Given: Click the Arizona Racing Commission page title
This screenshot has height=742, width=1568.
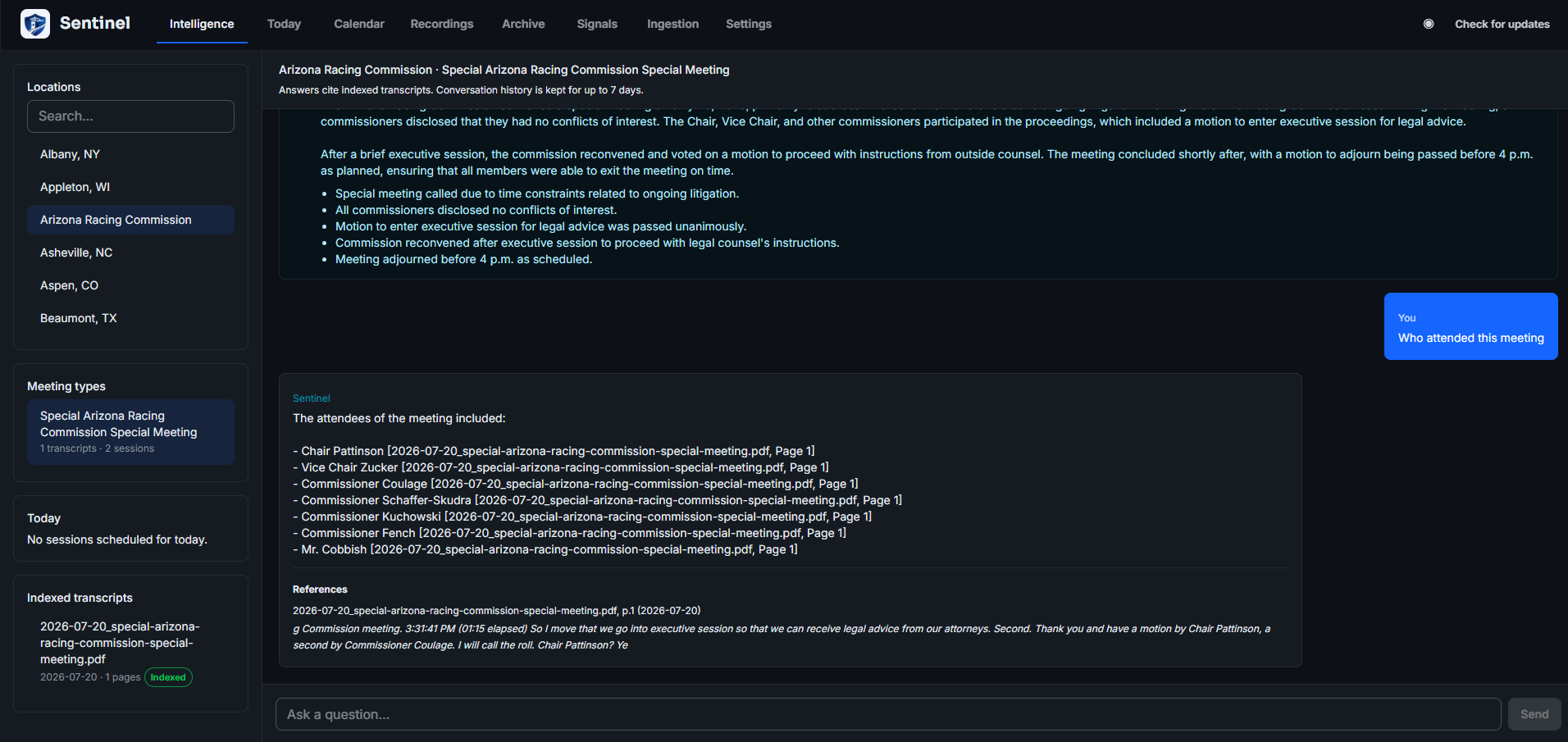Looking at the screenshot, I should (504, 70).
